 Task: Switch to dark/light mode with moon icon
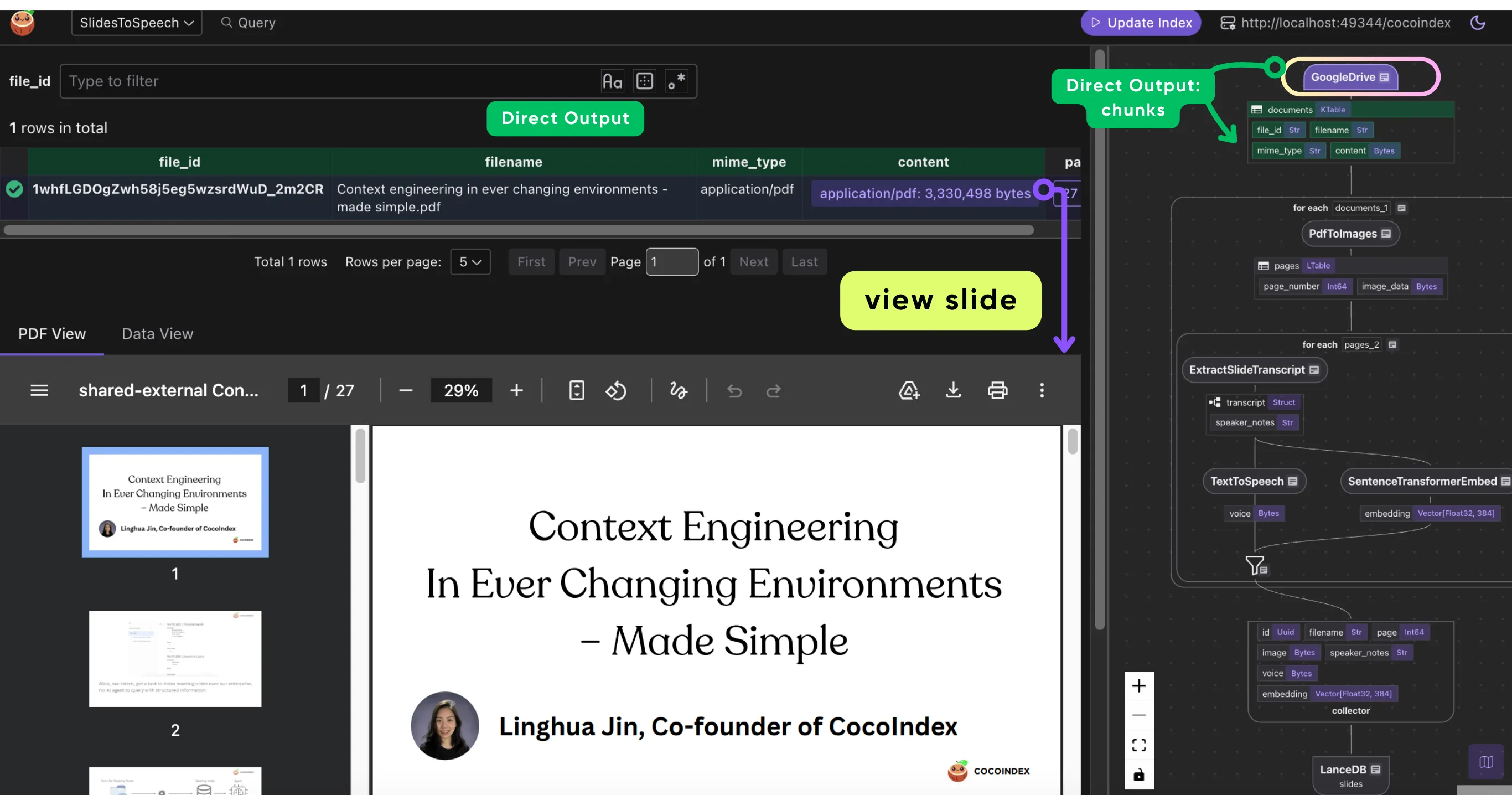point(1479,22)
